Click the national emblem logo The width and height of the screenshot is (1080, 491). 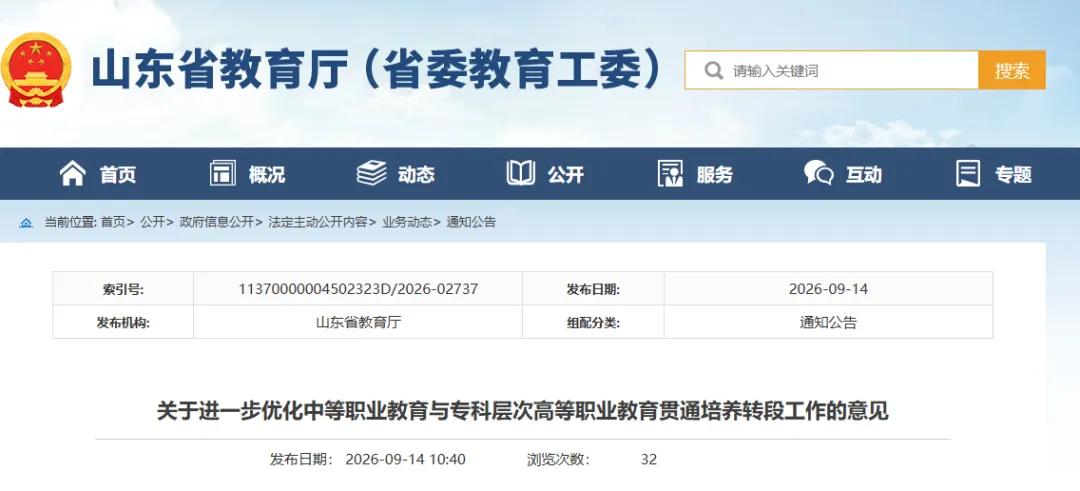(x=36, y=70)
